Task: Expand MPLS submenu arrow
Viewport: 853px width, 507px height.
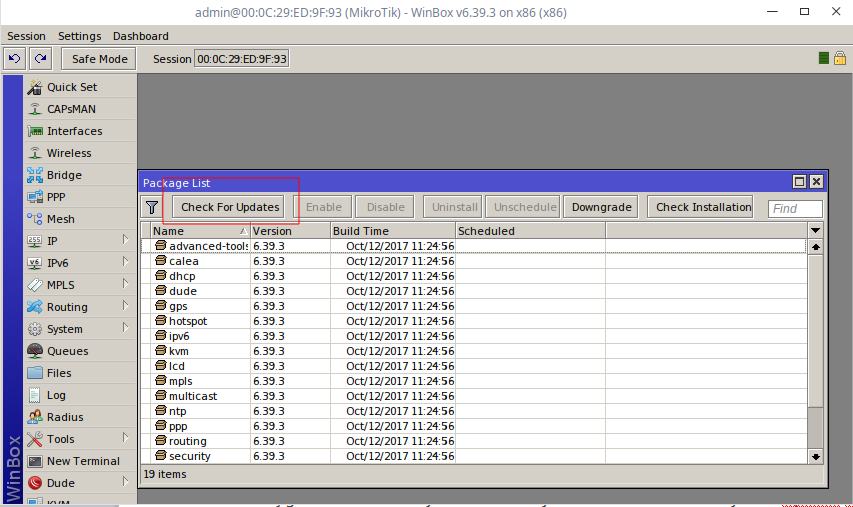Action: coord(125,284)
